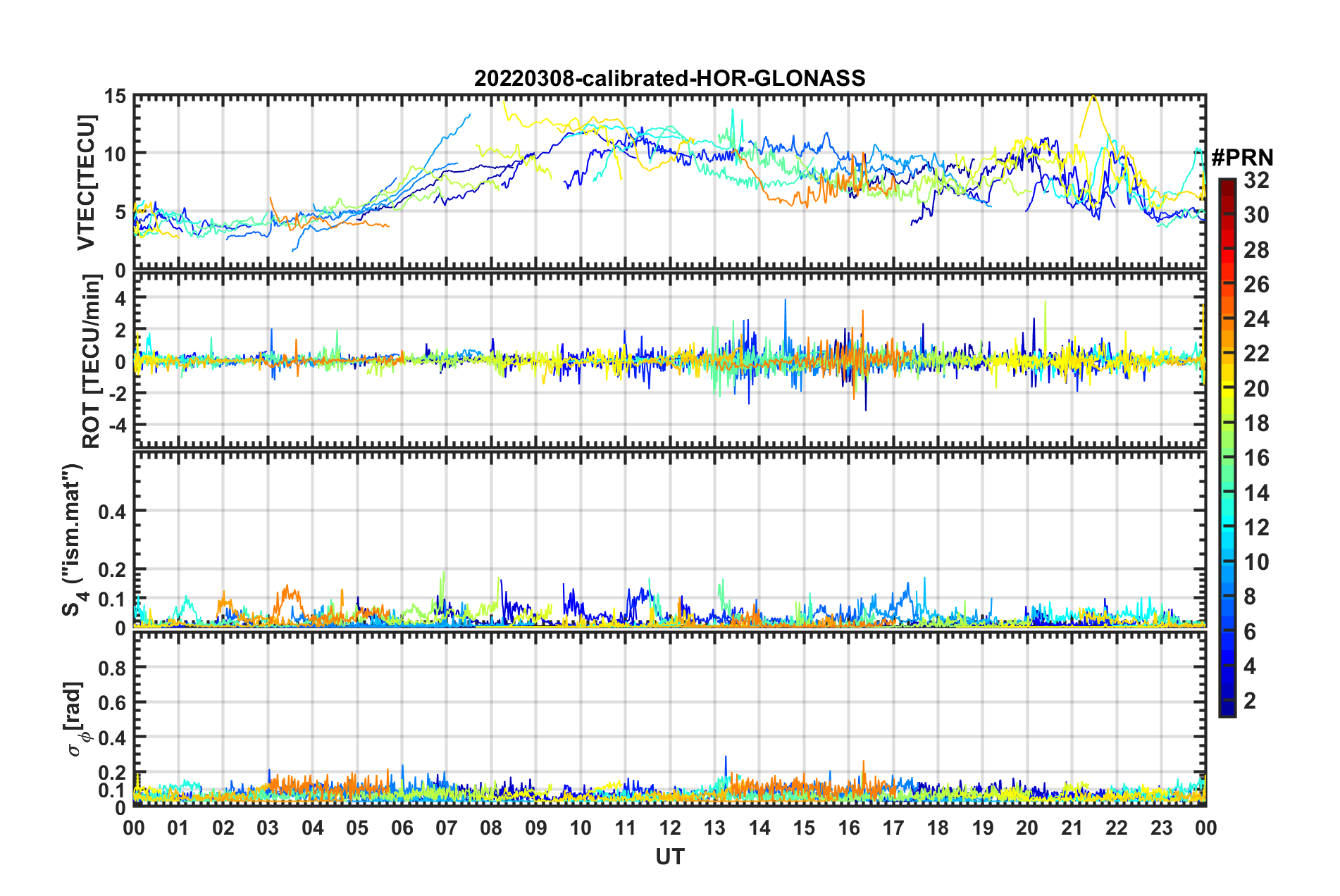
Task: Click the UT axis tick 05
Action: tap(357, 828)
